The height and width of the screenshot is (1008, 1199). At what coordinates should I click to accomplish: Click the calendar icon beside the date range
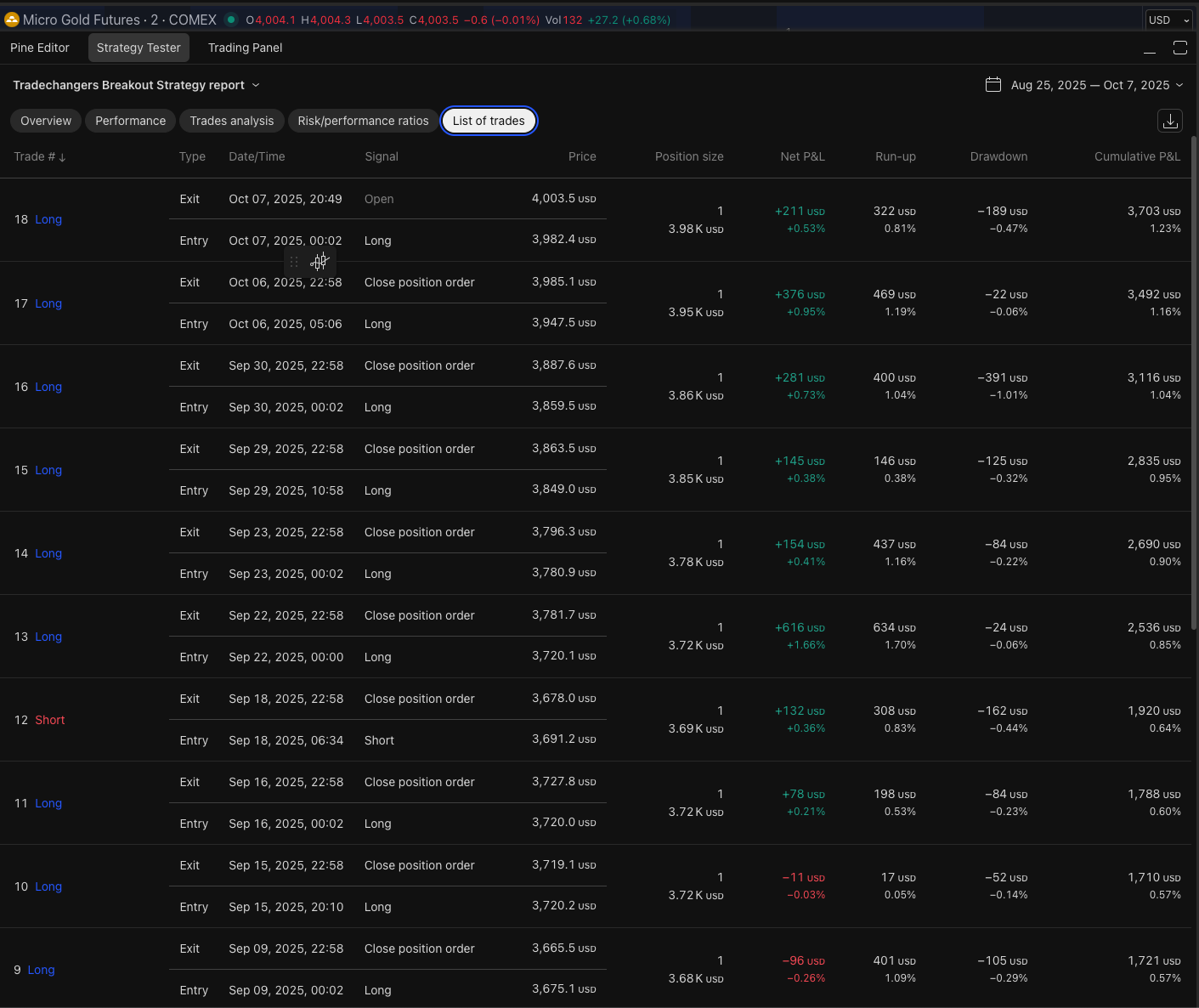(x=993, y=85)
